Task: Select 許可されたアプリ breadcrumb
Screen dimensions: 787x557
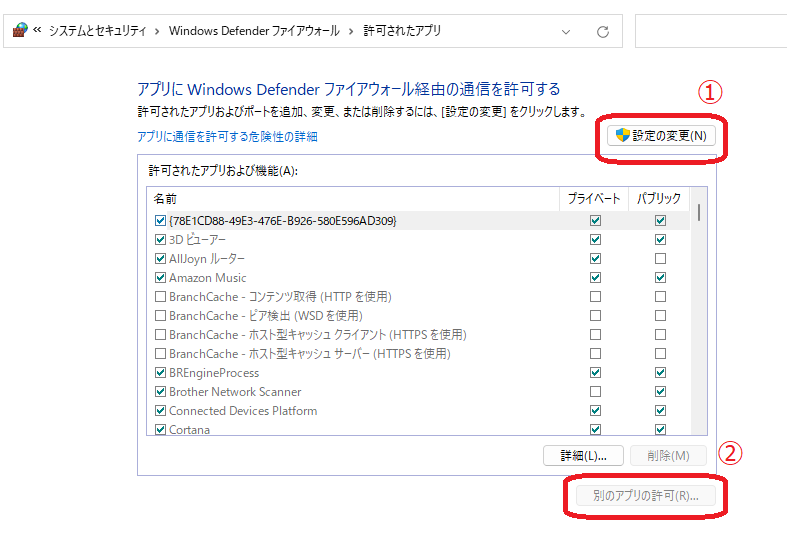Action: (x=402, y=31)
